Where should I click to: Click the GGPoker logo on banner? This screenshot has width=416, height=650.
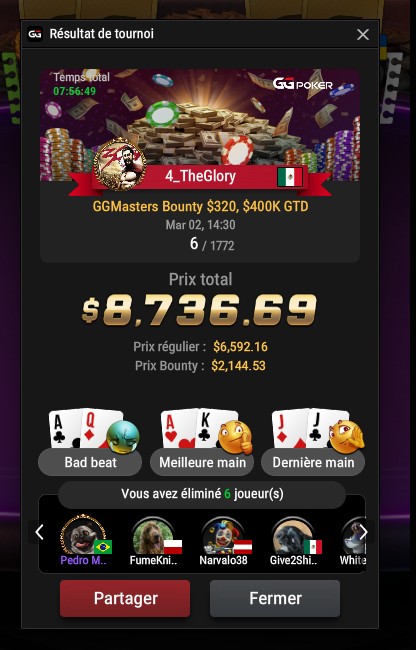[x=303, y=84]
